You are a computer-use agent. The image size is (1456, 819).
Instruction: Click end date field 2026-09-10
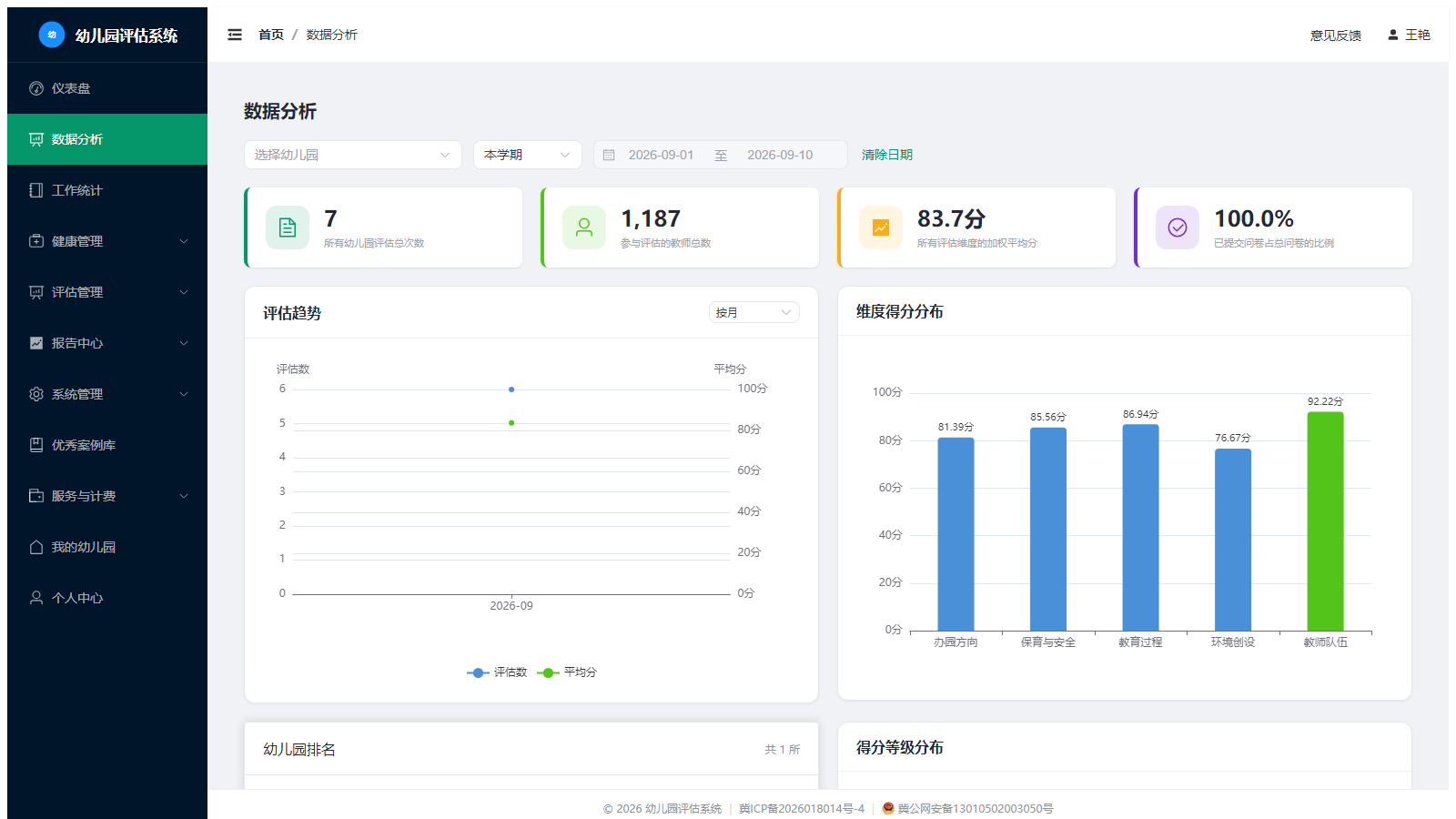click(x=780, y=155)
